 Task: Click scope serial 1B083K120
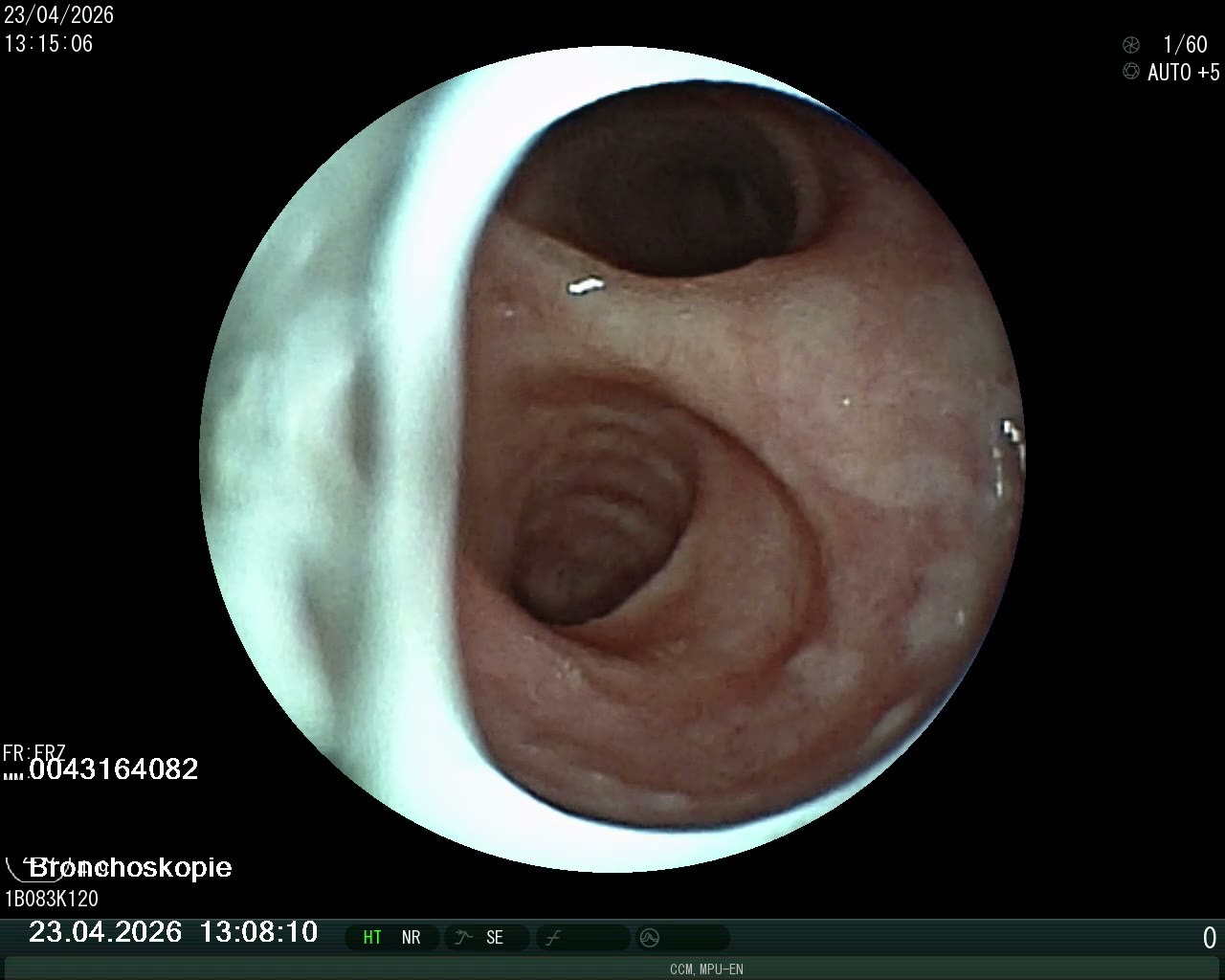[52, 899]
